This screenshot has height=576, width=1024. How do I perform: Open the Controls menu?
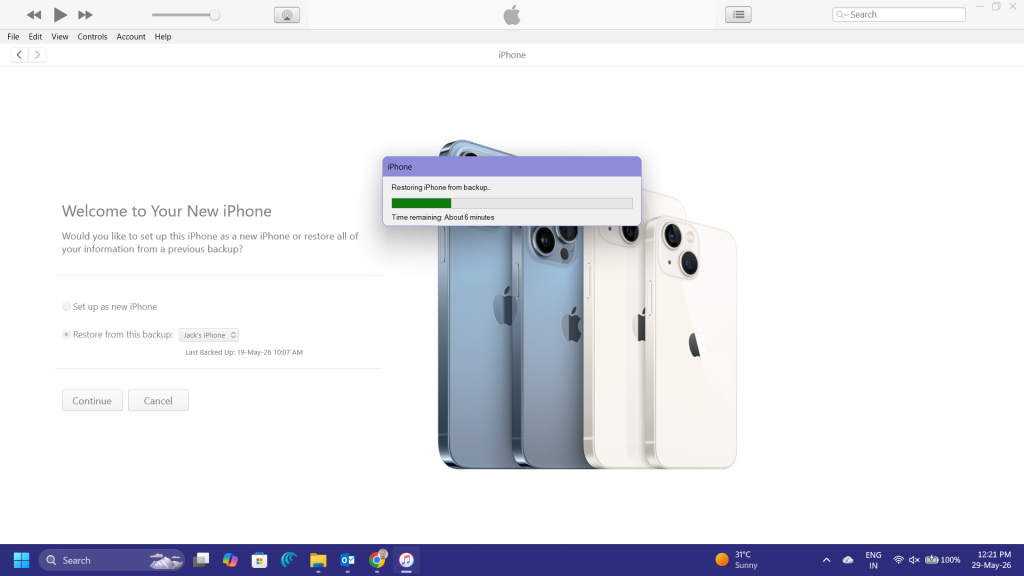point(92,37)
